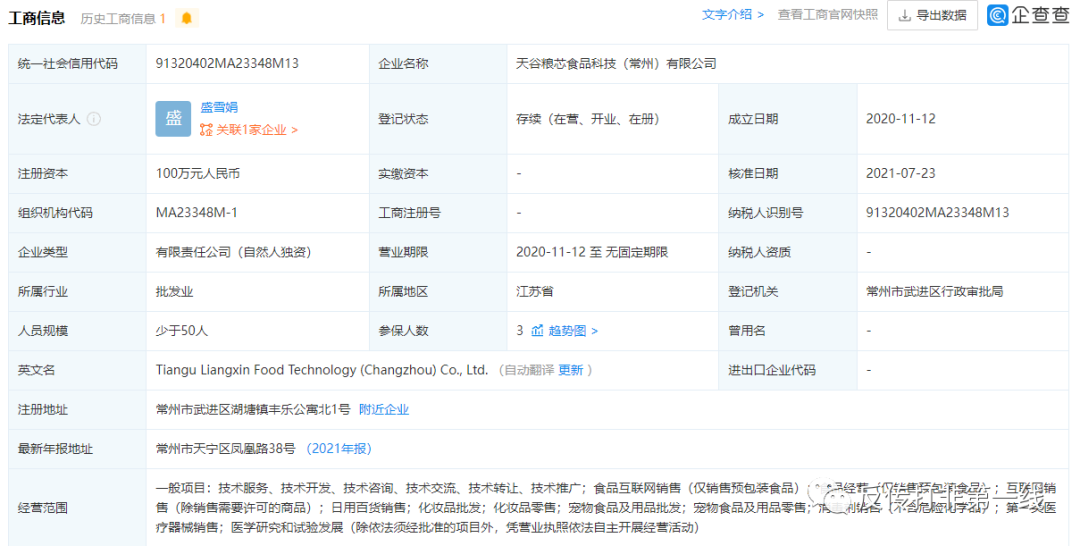Open 趋势图 link for insured count

(573, 331)
